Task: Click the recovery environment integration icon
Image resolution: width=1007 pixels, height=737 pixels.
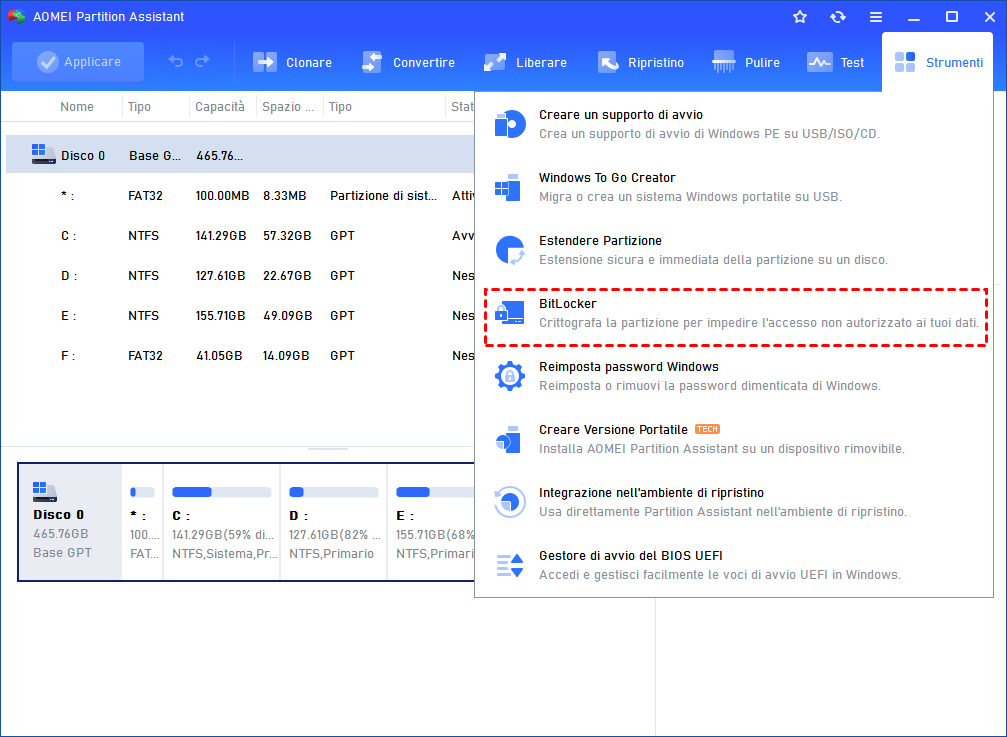Action: [510, 501]
